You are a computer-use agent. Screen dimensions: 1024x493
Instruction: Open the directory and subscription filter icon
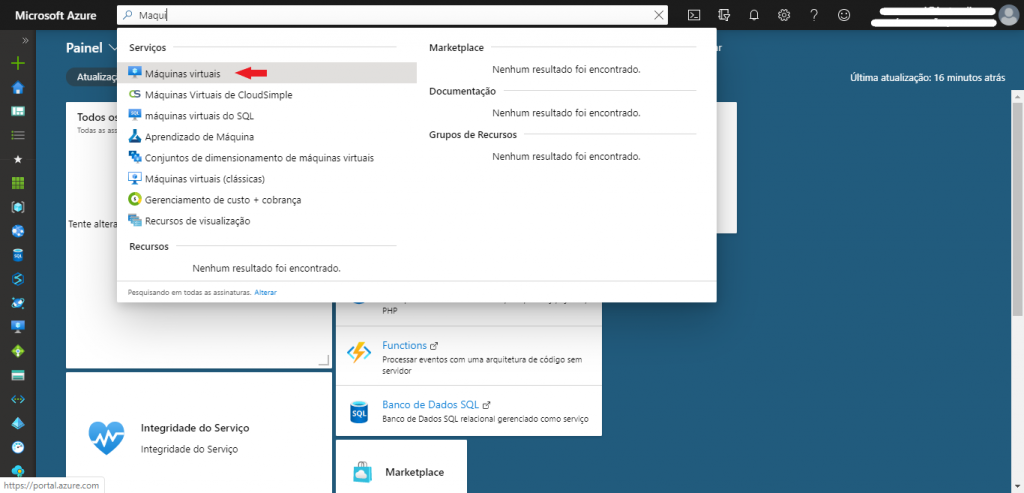[x=724, y=15]
